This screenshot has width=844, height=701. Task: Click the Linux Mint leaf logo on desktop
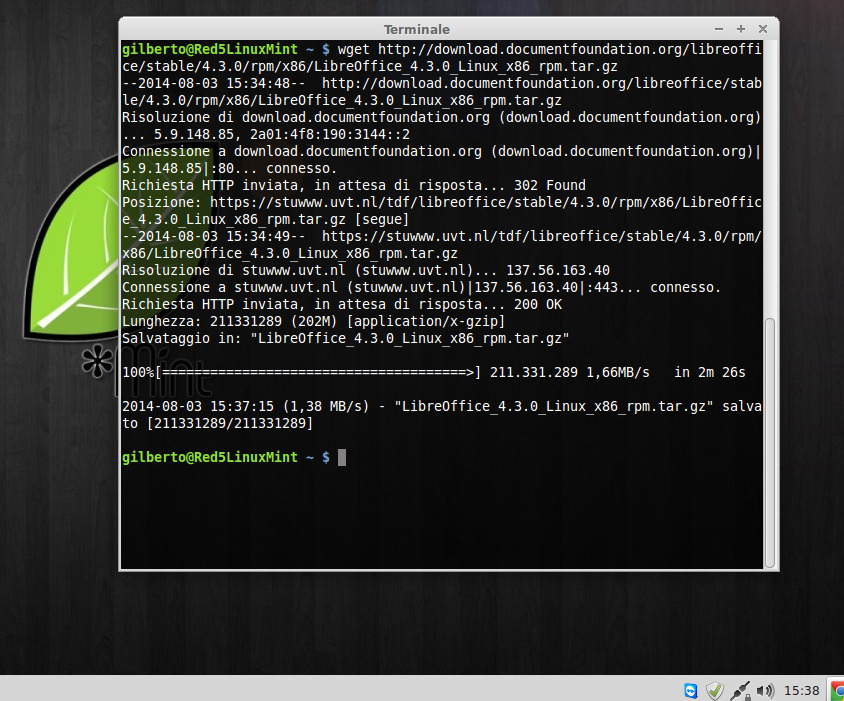coord(75,248)
